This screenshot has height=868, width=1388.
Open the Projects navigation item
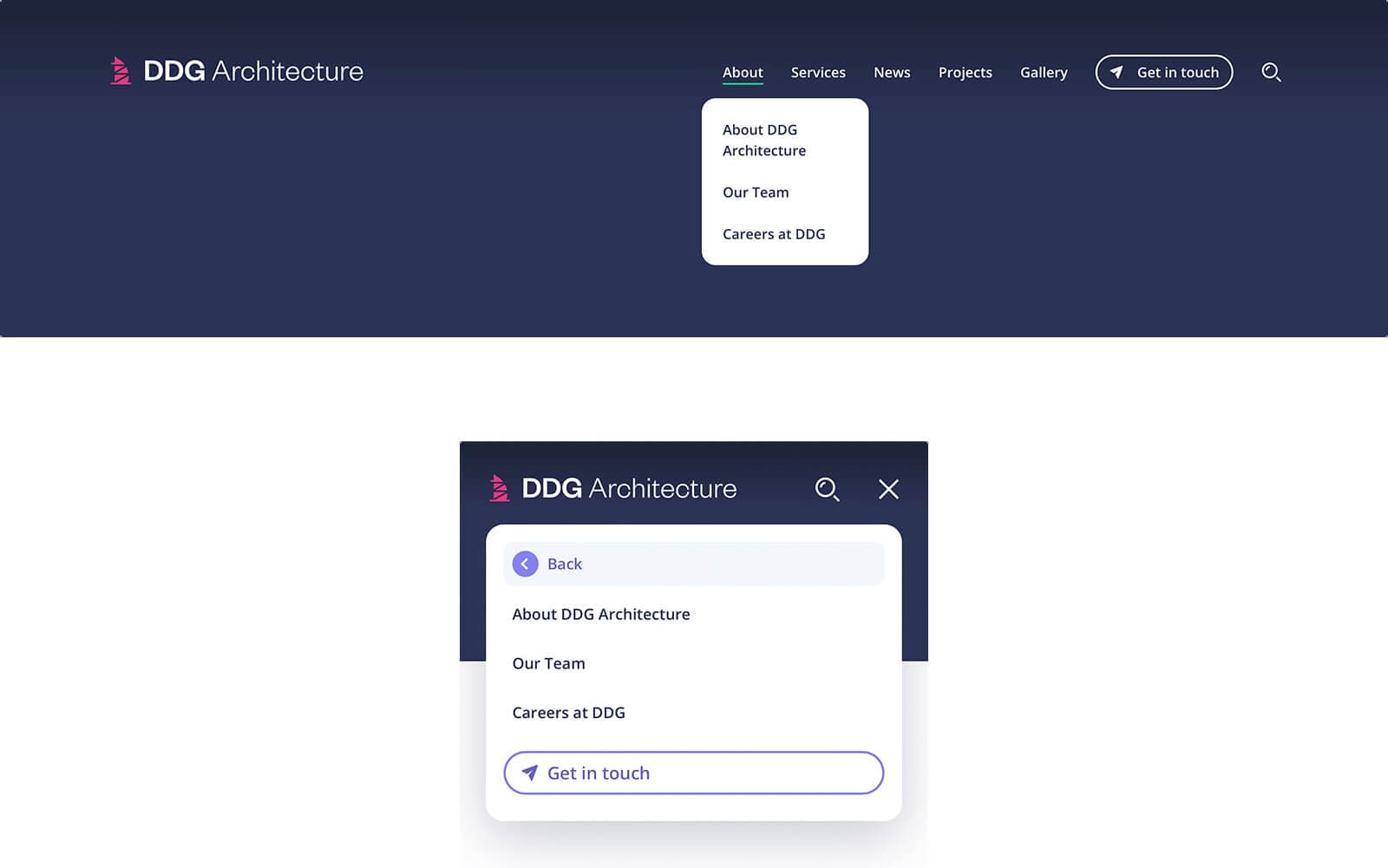965,73
